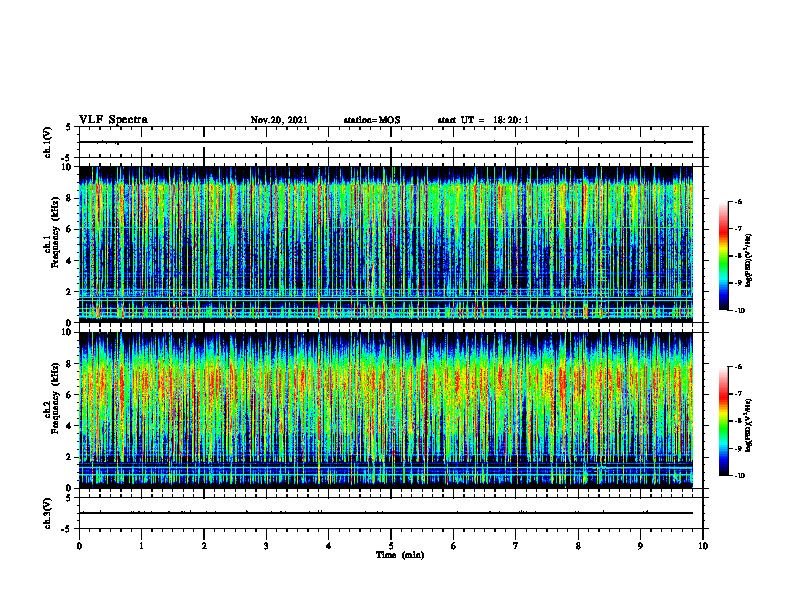Click time axis tick label "3"
792x612 pixels.
point(266,546)
